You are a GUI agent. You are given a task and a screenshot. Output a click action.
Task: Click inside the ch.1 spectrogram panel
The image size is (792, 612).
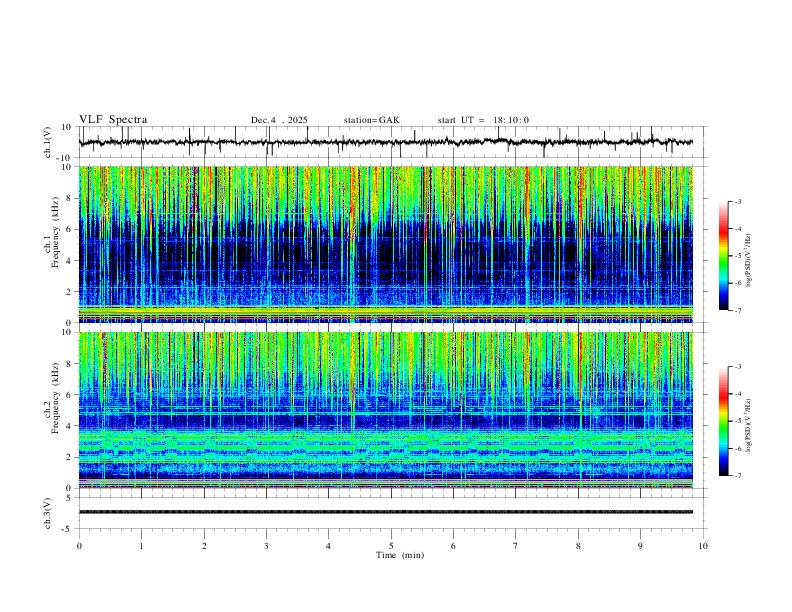(386, 244)
